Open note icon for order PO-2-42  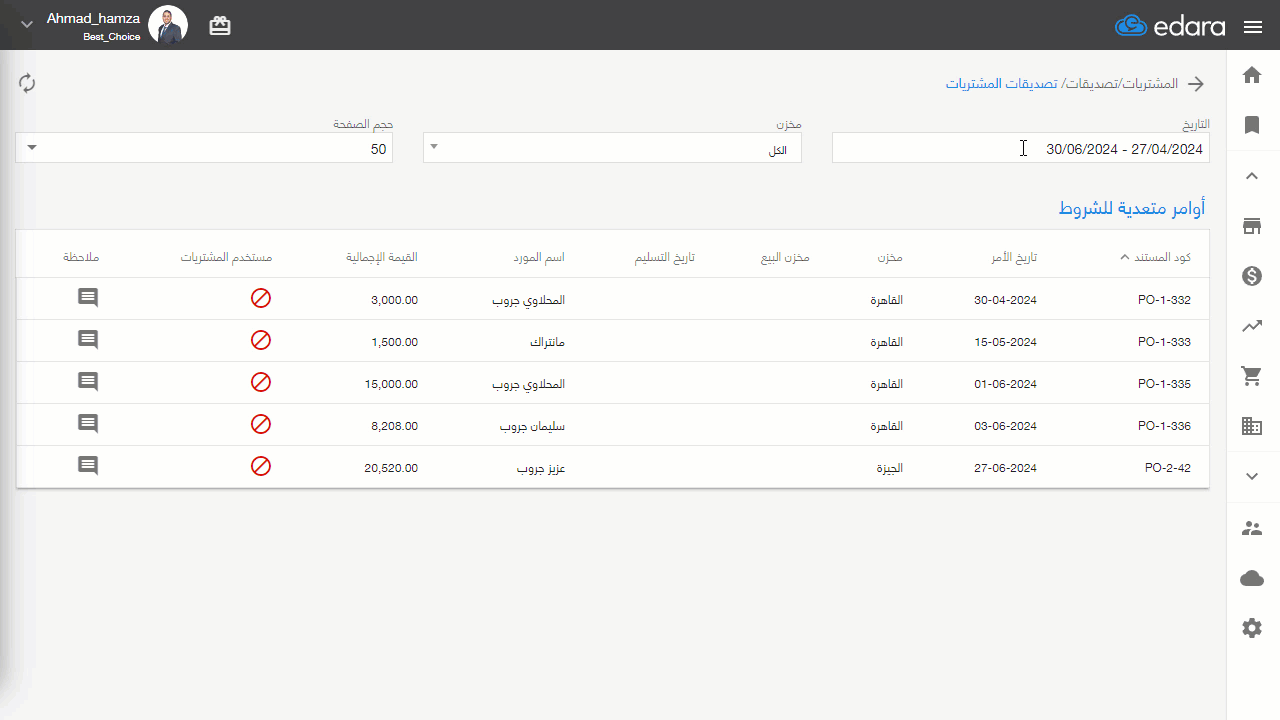88,466
